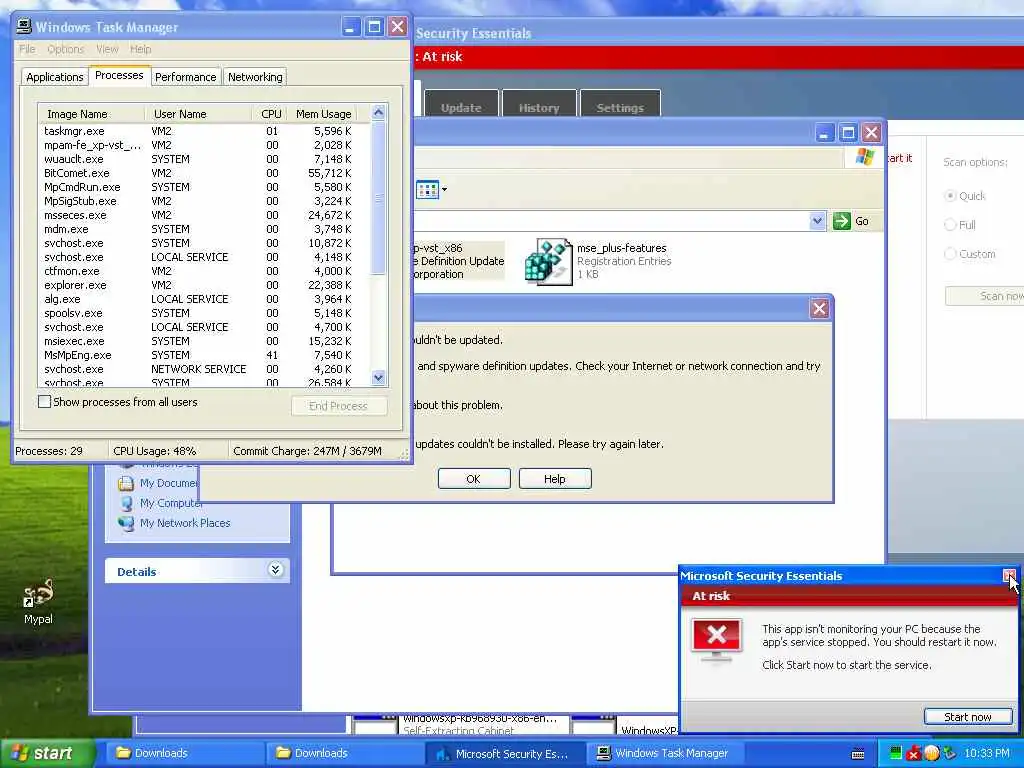This screenshot has width=1024, height=768.
Task: Click the green Go arrow icon
Action: tap(842, 221)
